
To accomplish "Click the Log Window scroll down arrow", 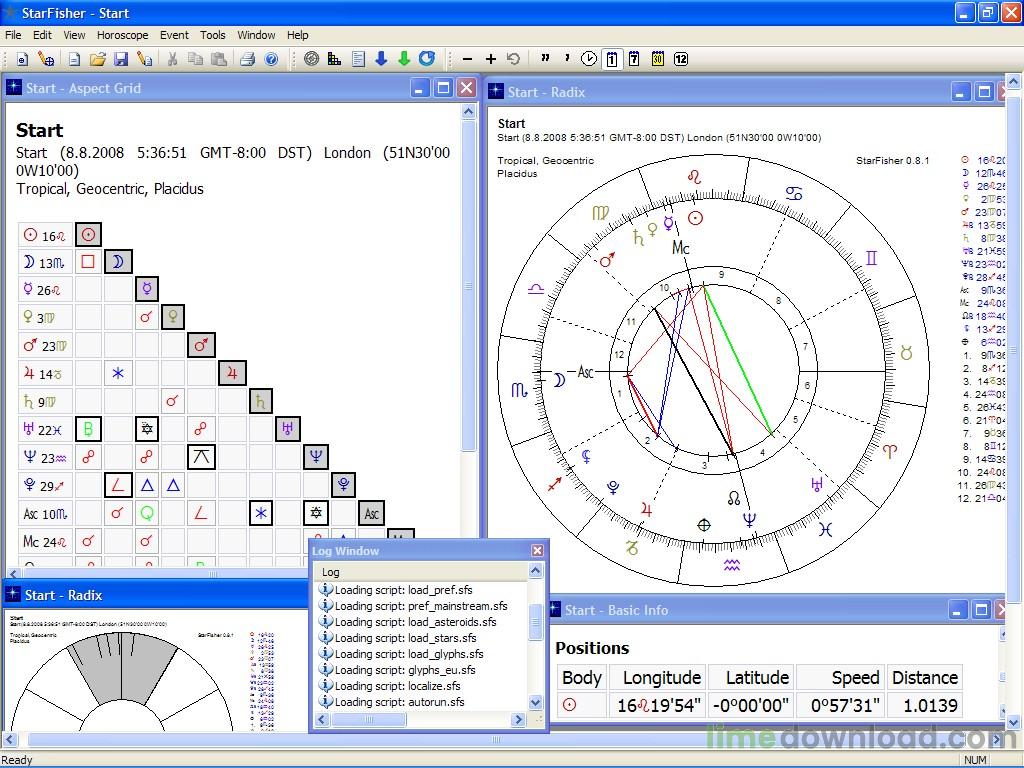I will tap(536, 704).
